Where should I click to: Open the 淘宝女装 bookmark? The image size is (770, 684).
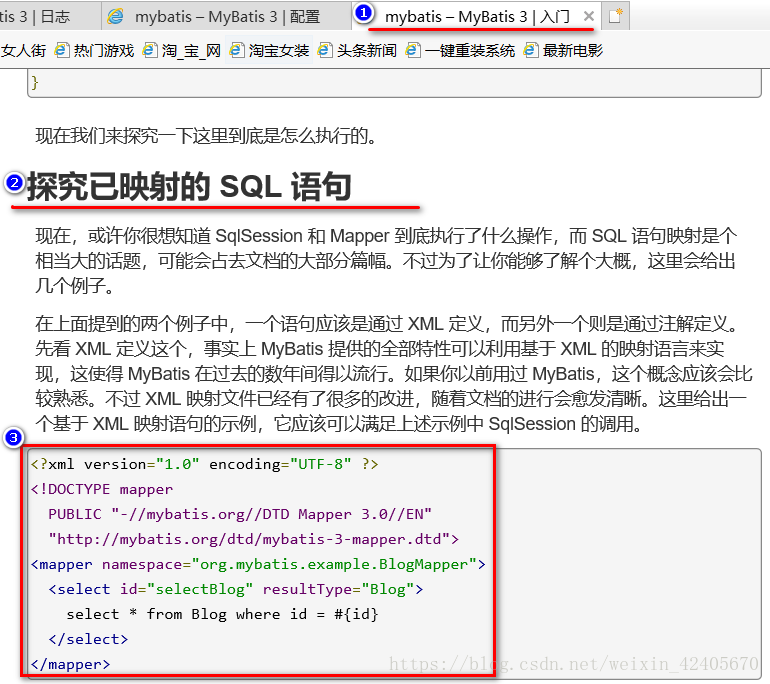pos(270,51)
